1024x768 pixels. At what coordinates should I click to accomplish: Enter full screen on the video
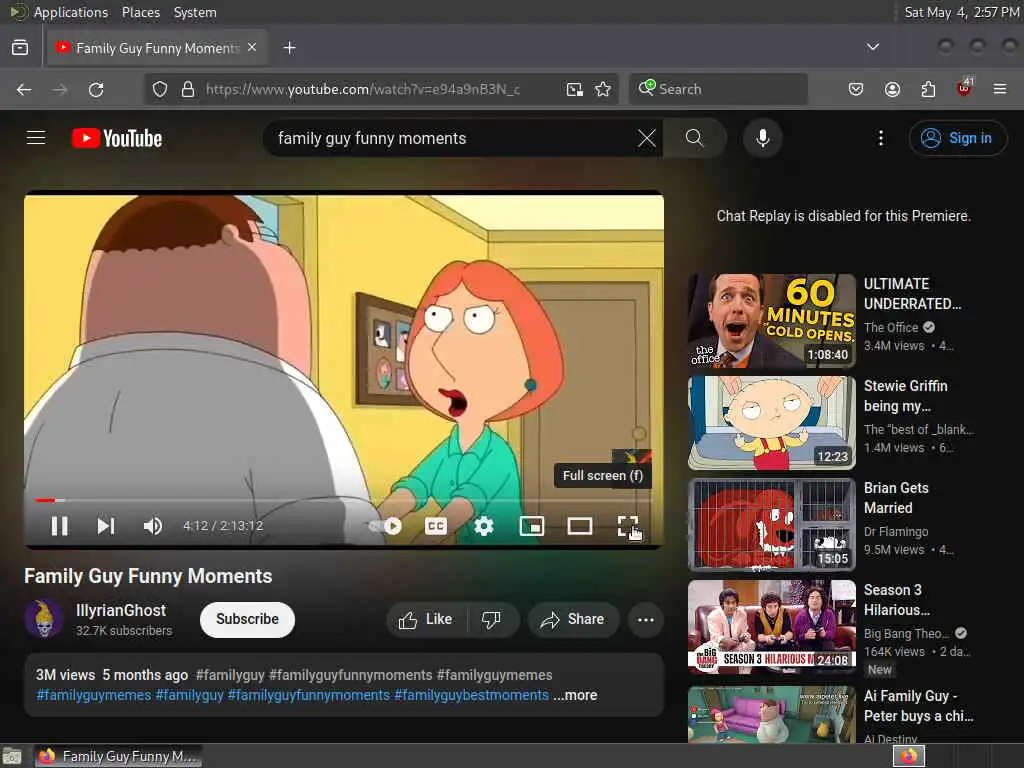[628, 526]
